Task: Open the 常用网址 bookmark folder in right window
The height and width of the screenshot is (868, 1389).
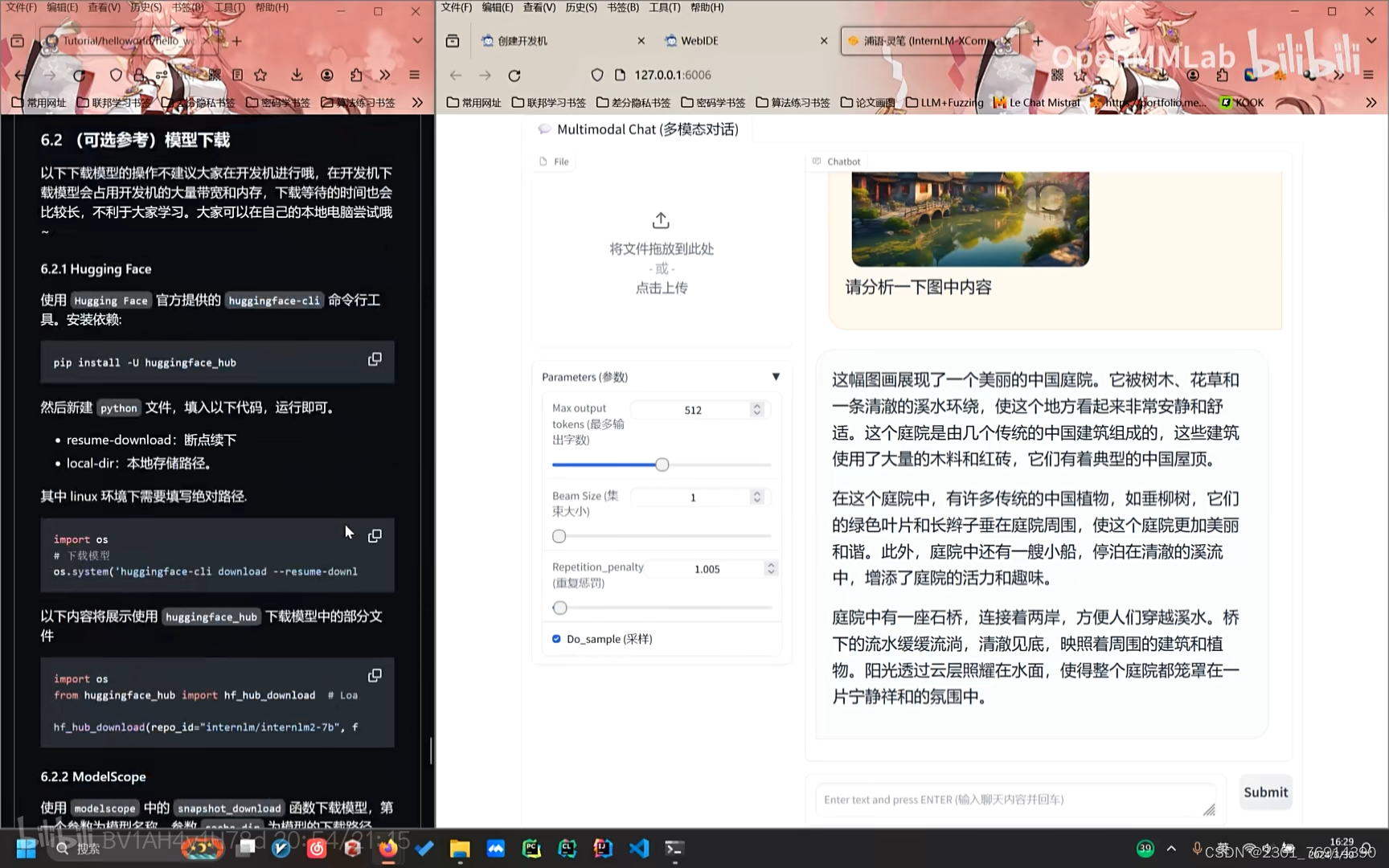Action: pyautogui.click(x=473, y=102)
